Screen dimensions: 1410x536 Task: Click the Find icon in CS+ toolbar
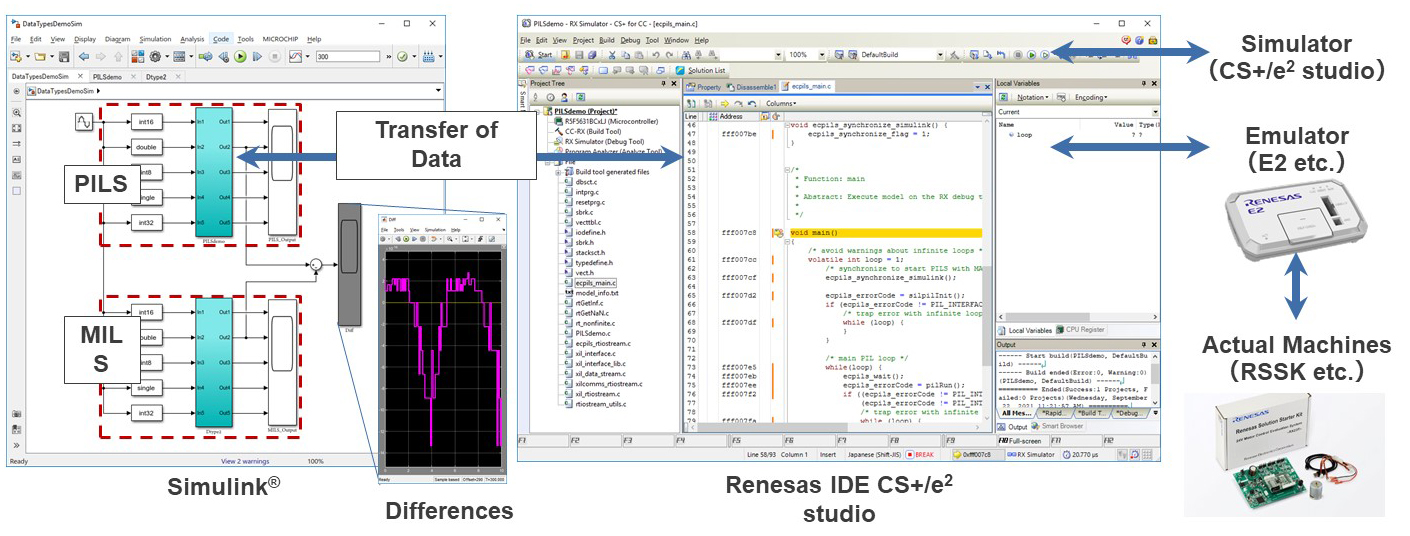685,55
